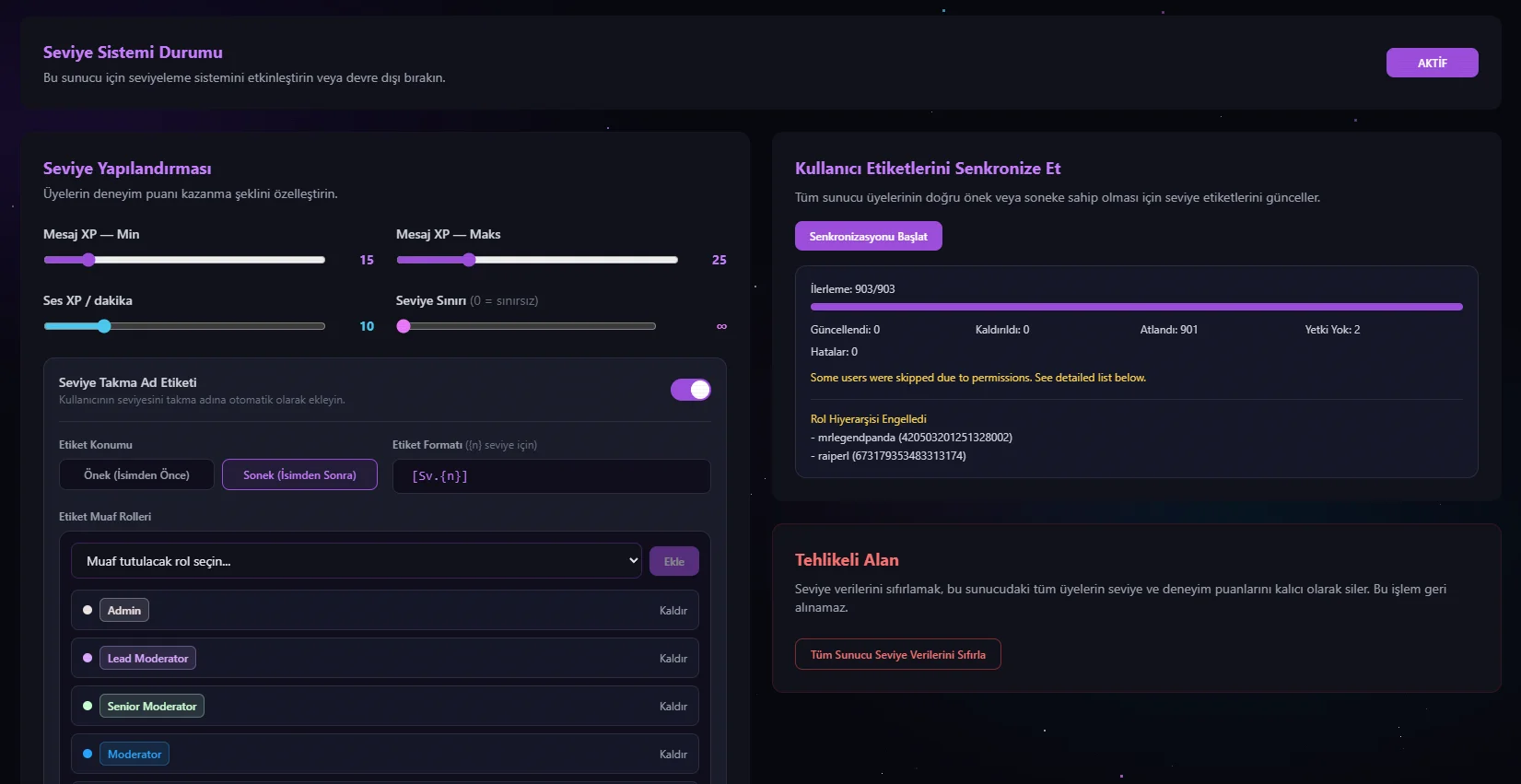The image size is (1521, 784).
Task: Remove Moderator role with Kaldır
Action: 673,755
